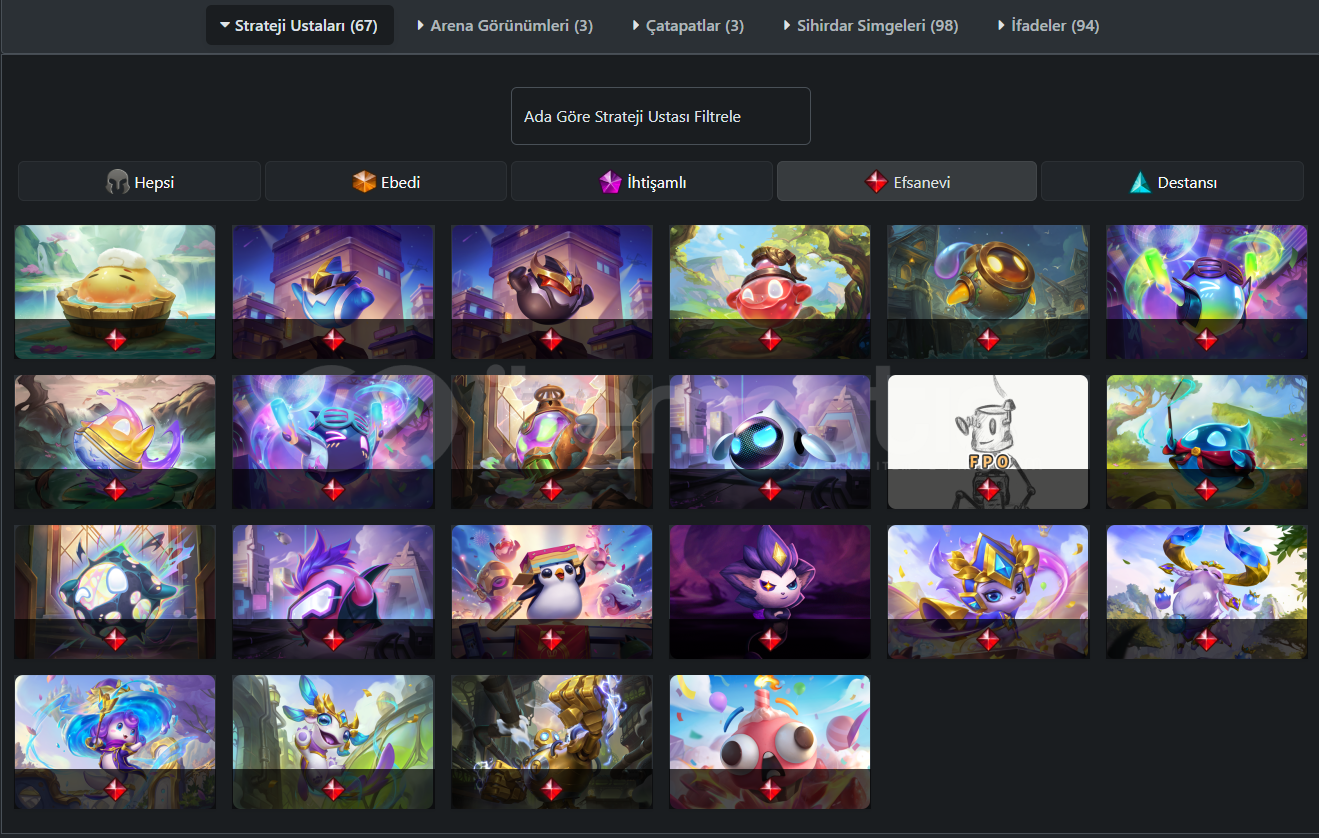Expand the Sihirdar Simgeleri arrow
The width and height of the screenshot is (1319, 838).
[x=788, y=25]
